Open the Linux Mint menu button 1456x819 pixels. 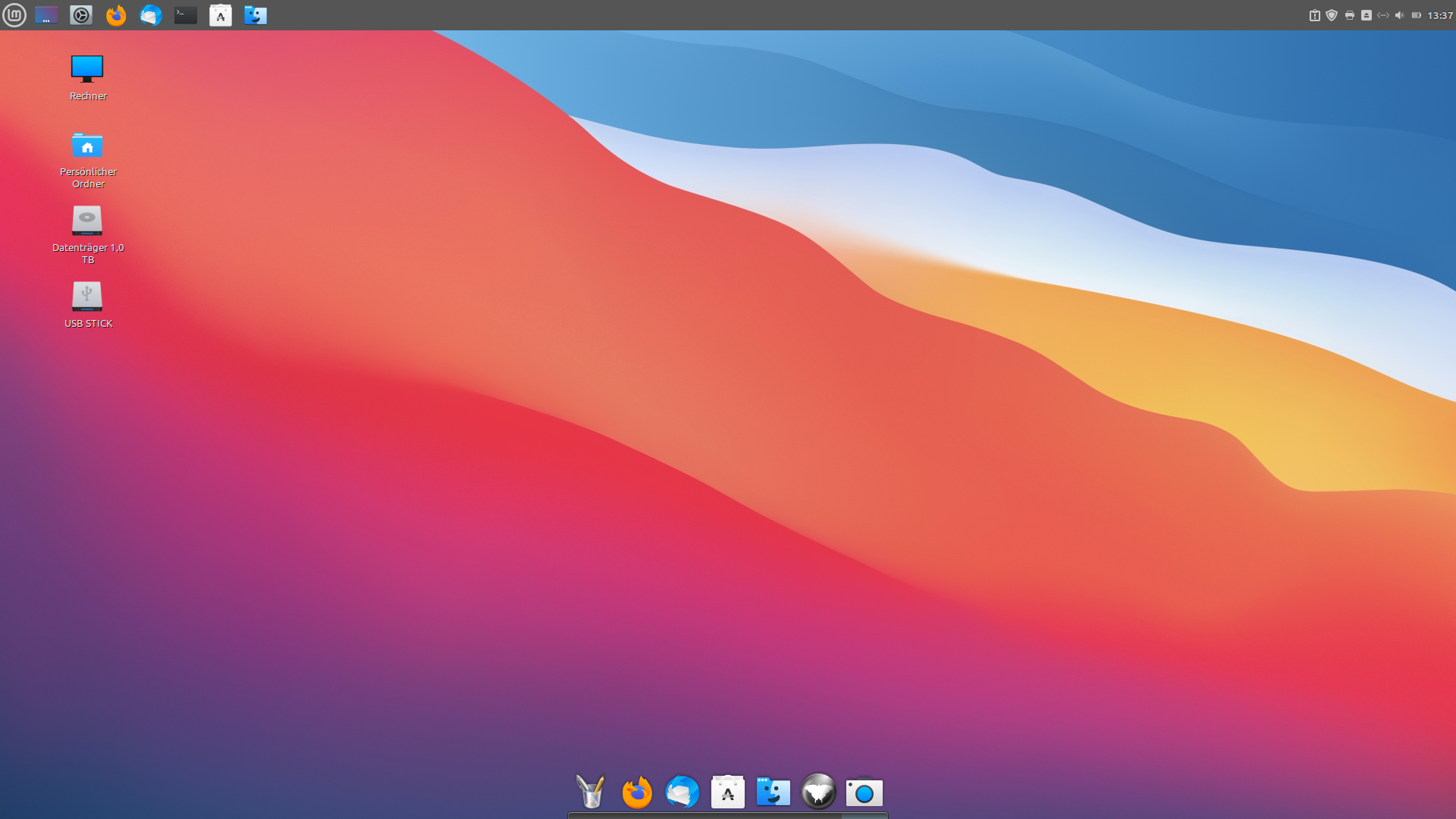pyautogui.click(x=14, y=15)
